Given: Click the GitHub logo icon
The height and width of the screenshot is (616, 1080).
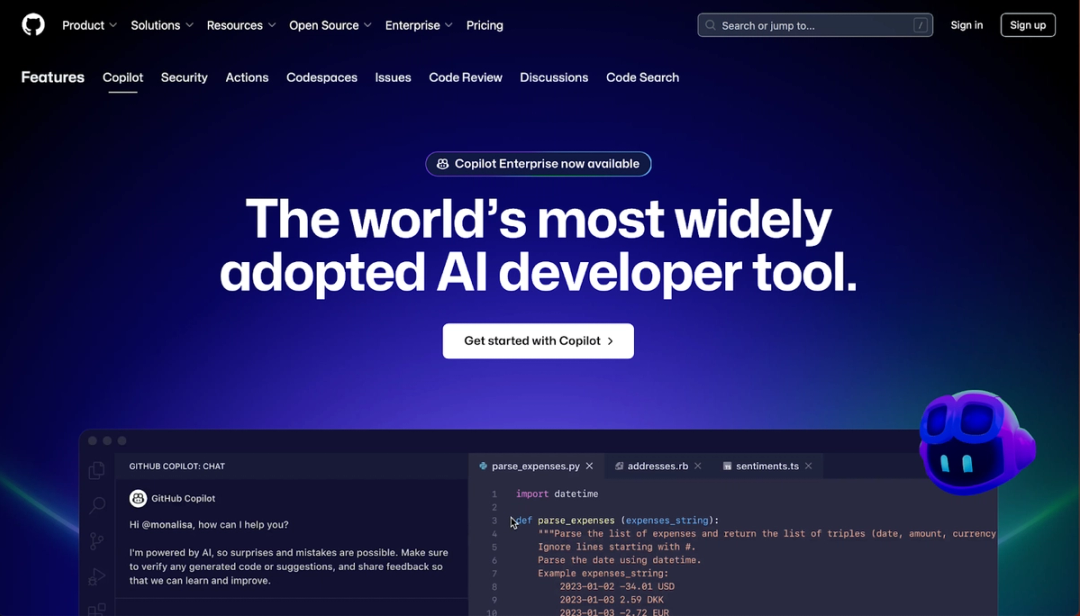Looking at the screenshot, I should [x=33, y=25].
